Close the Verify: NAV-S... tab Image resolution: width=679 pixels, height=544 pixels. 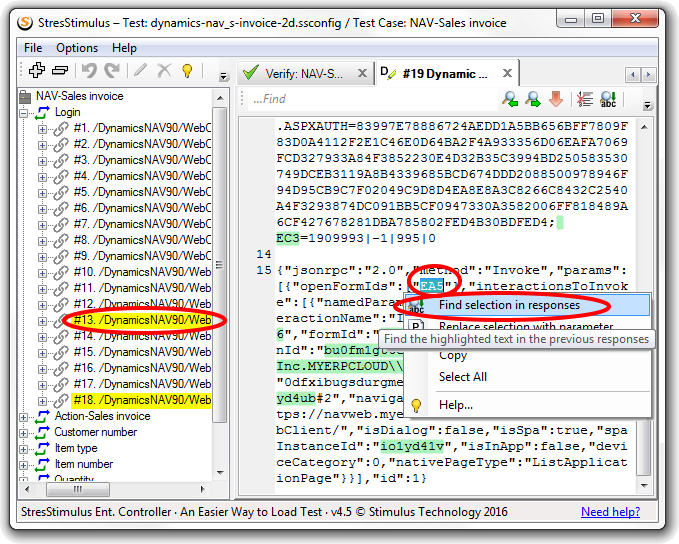click(x=362, y=73)
